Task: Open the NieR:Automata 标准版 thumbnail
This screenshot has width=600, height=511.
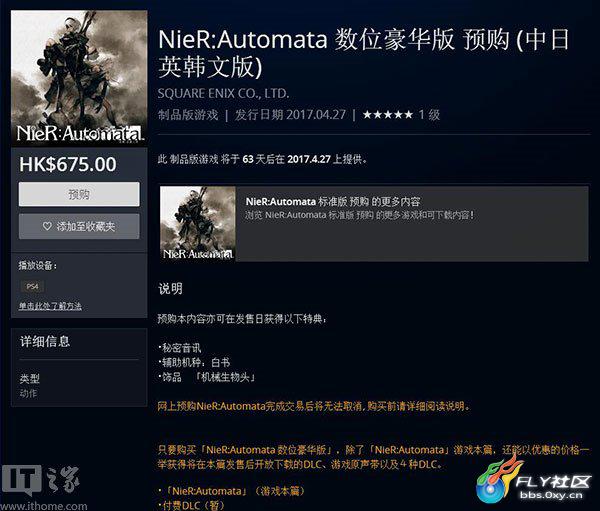Action: [198, 224]
